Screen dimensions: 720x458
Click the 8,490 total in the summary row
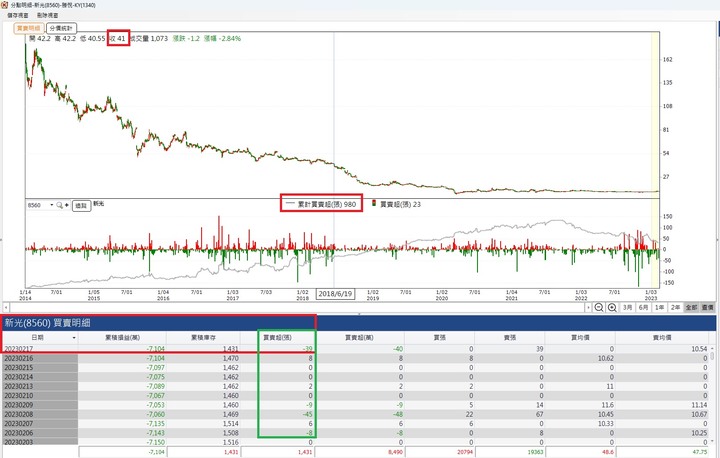[x=395, y=452]
